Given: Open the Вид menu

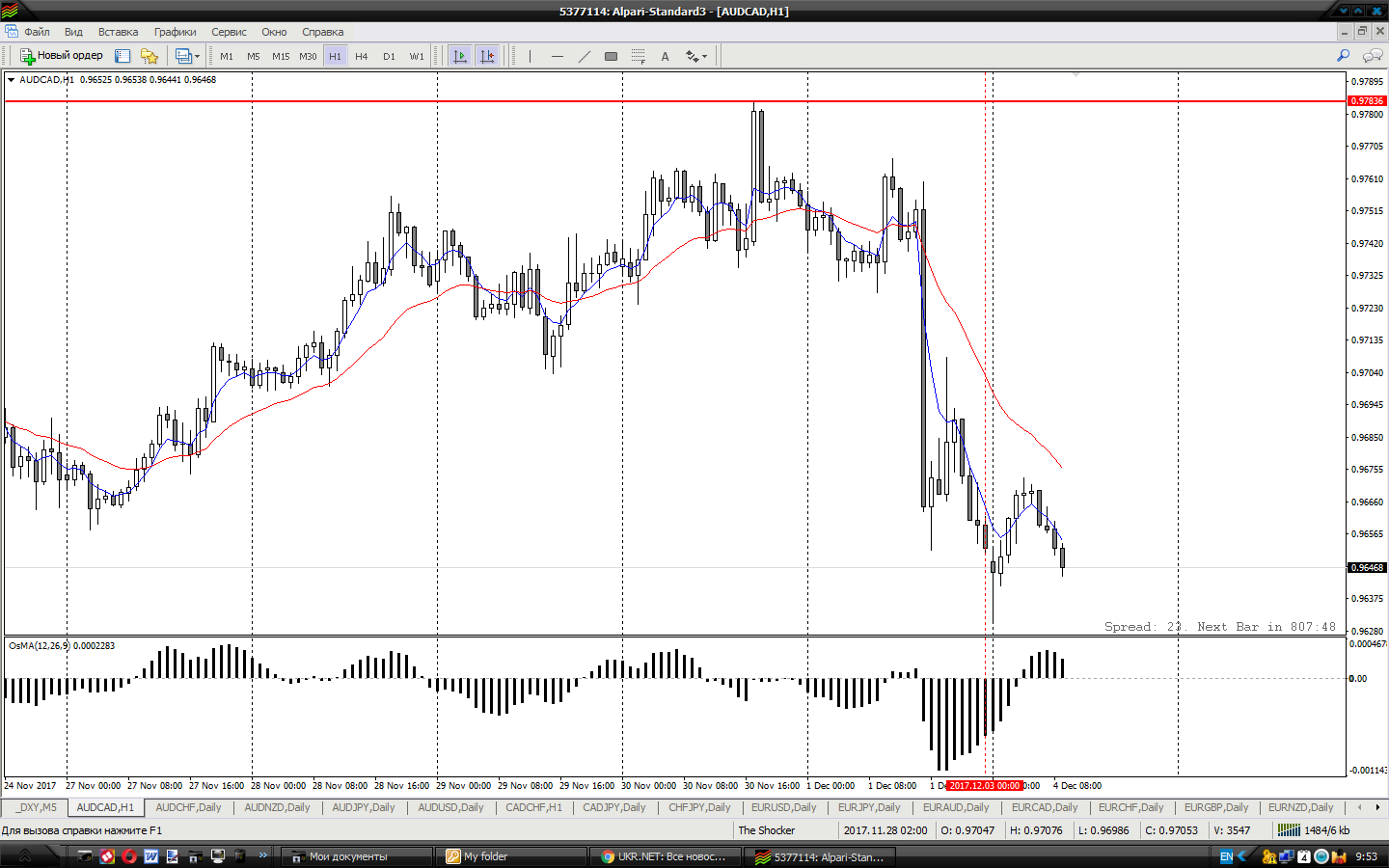Looking at the screenshot, I should [73, 32].
